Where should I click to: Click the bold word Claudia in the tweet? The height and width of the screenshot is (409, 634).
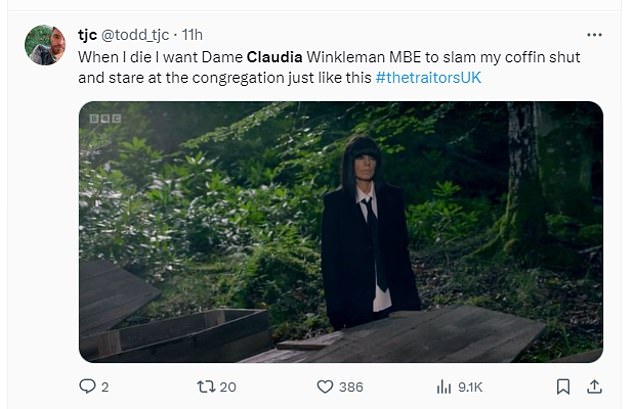(275, 57)
